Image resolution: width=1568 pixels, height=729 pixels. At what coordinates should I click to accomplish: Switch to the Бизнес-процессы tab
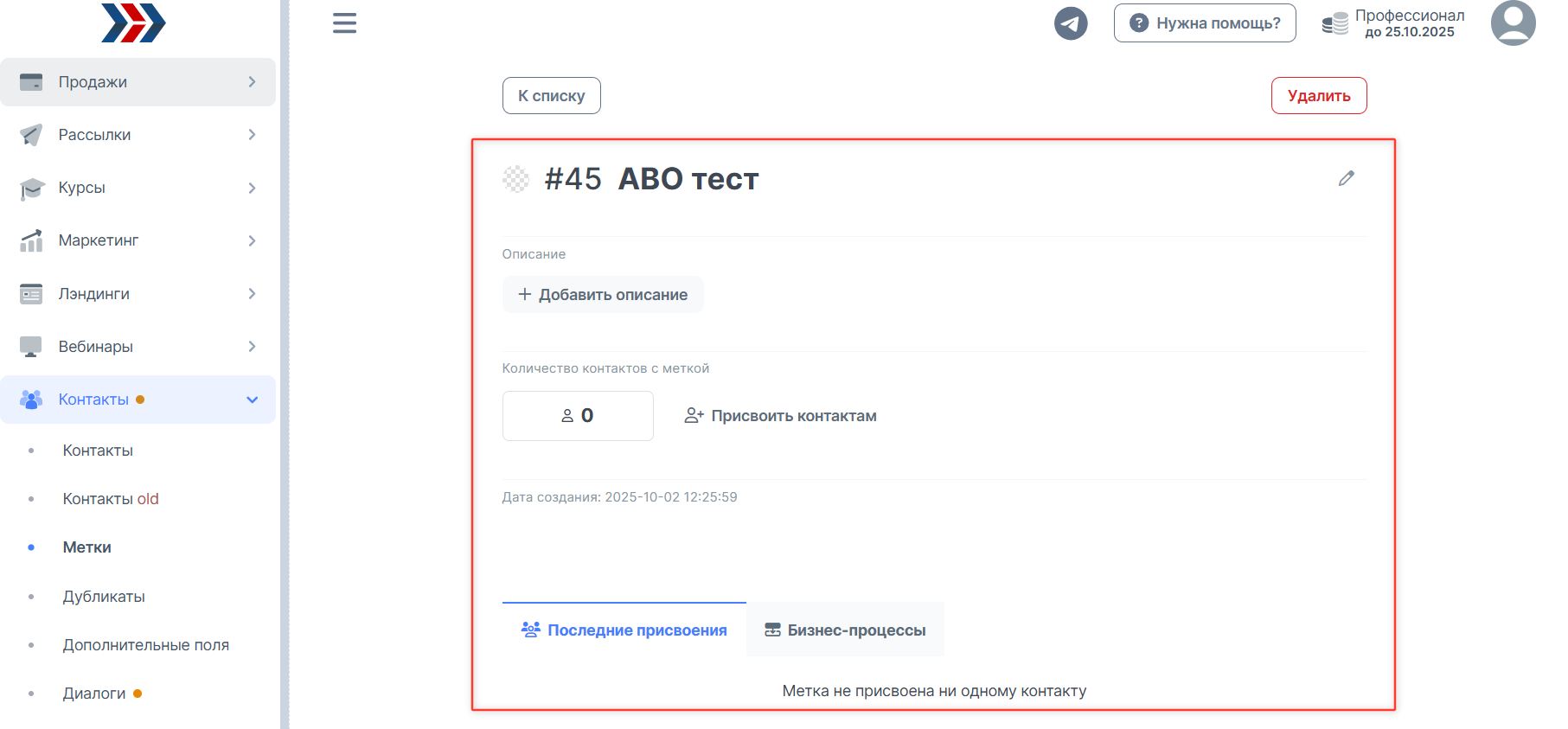tap(845, 630)
